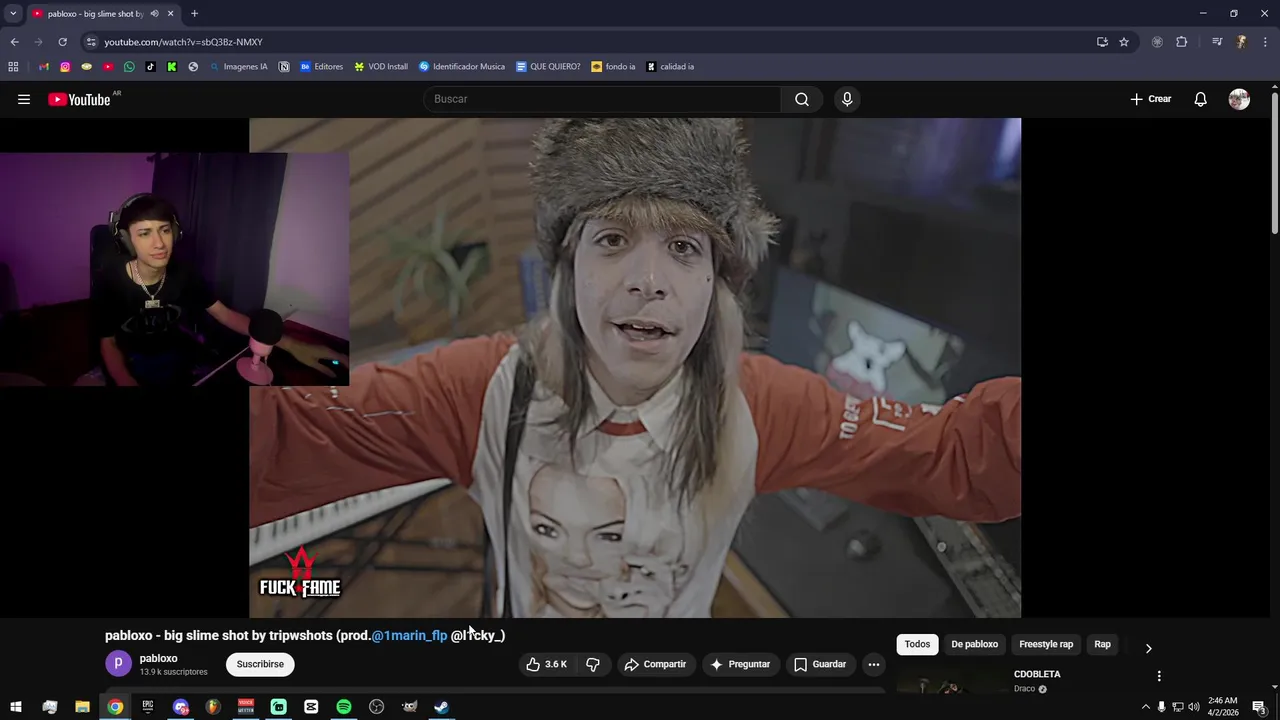Select the De pabloxo filter chip
1280x720 pixels.
[x=974, y=644]
